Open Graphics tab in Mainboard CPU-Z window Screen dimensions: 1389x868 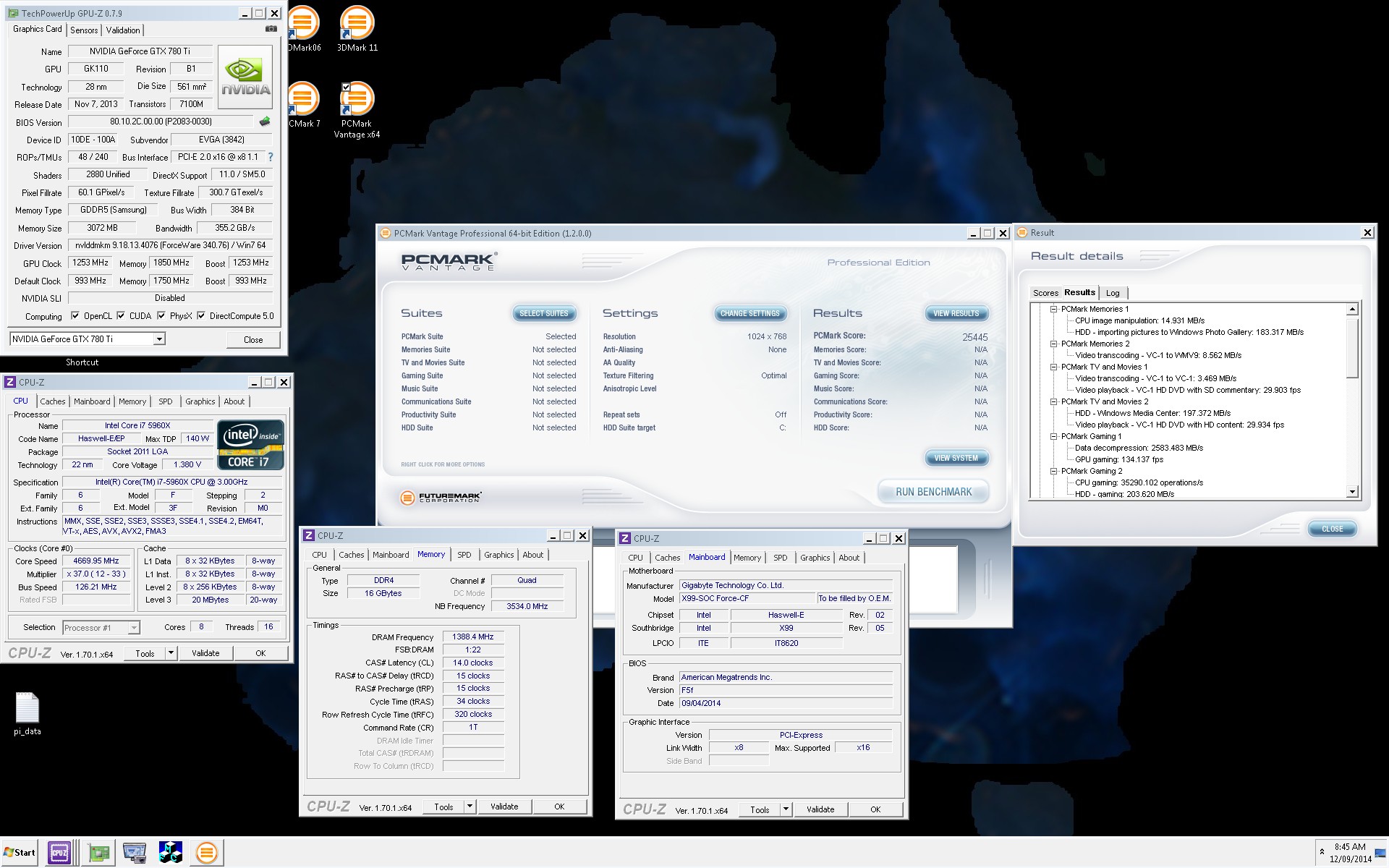click(x=815, y=558)
